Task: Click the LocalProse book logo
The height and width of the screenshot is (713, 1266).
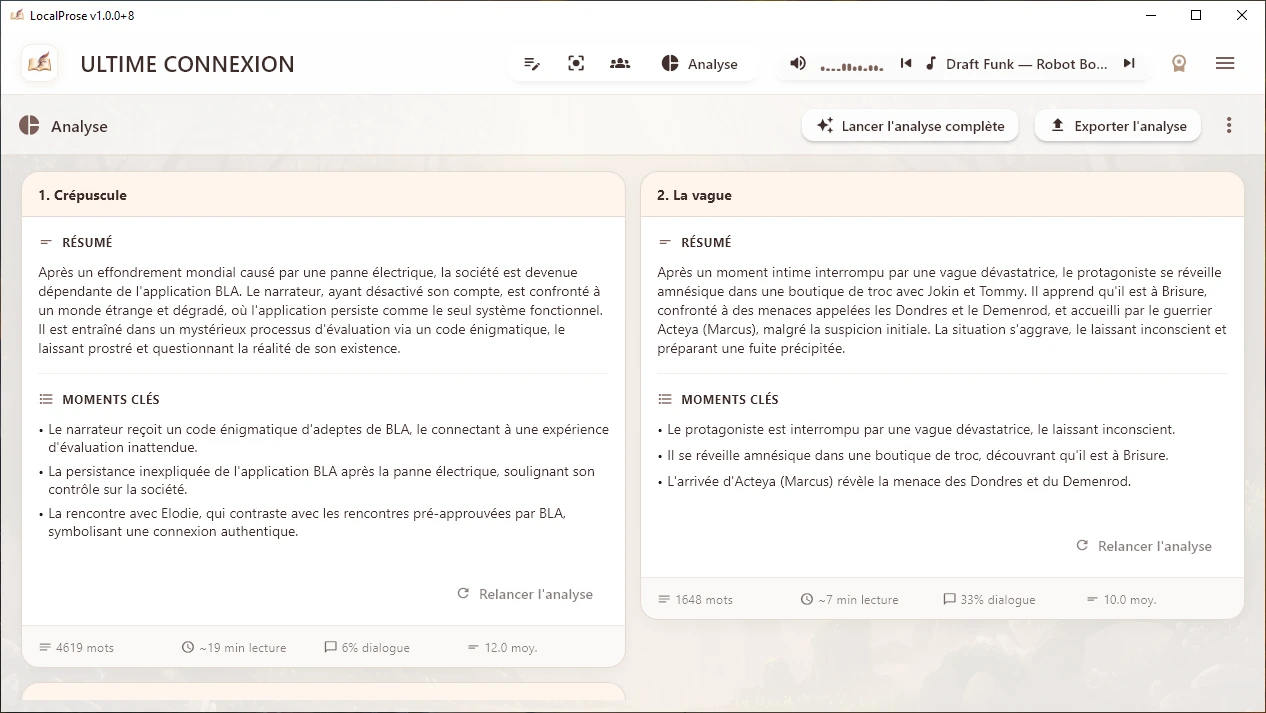Action: 39,63
